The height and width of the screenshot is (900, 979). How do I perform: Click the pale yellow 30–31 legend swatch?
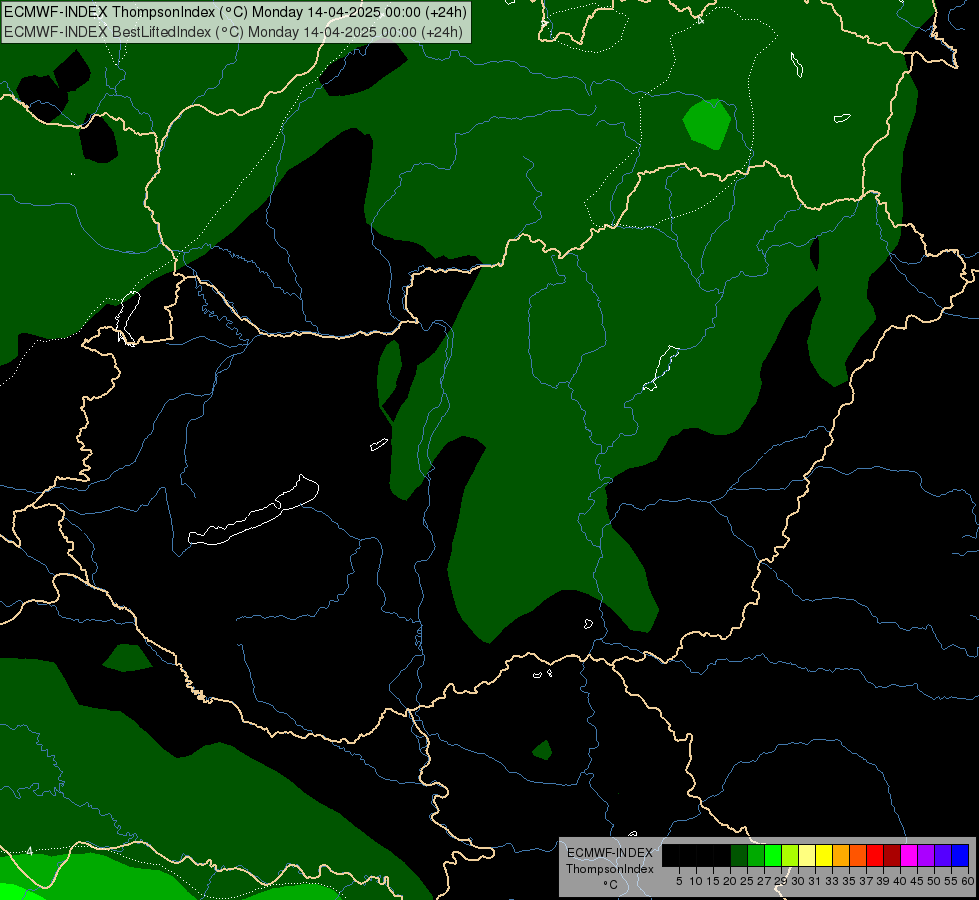(x=807, y=855)
